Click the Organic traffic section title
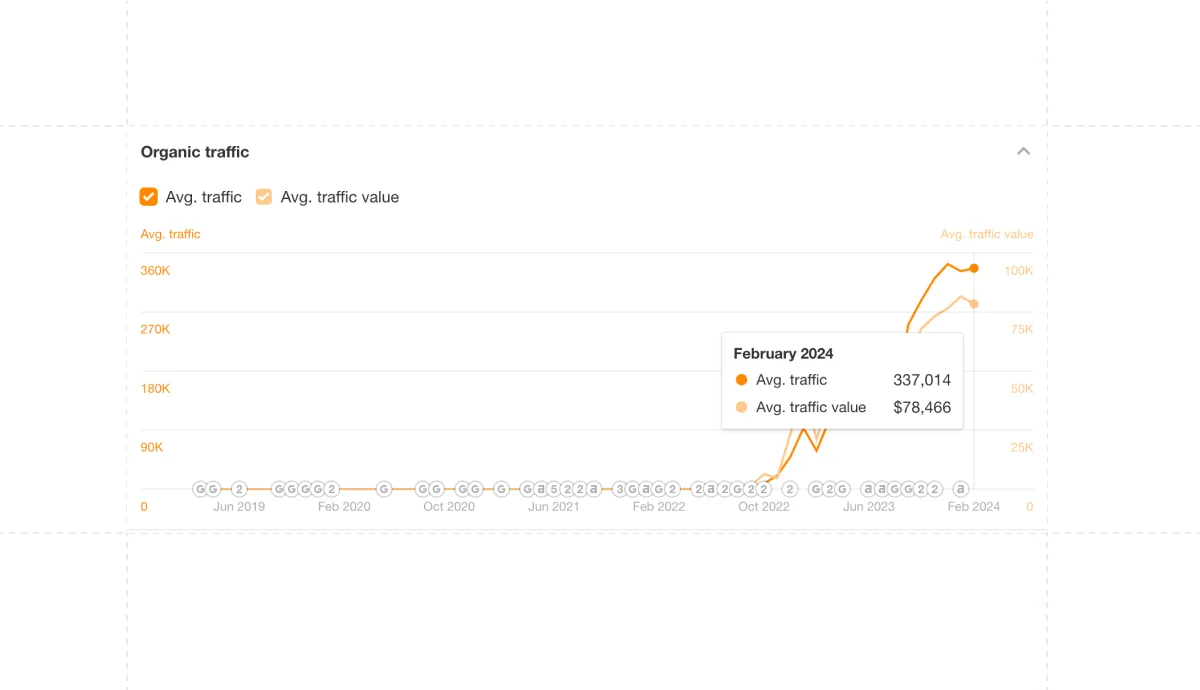The width and height of the screenshot is (1200, 690). (x=195, y=152)
